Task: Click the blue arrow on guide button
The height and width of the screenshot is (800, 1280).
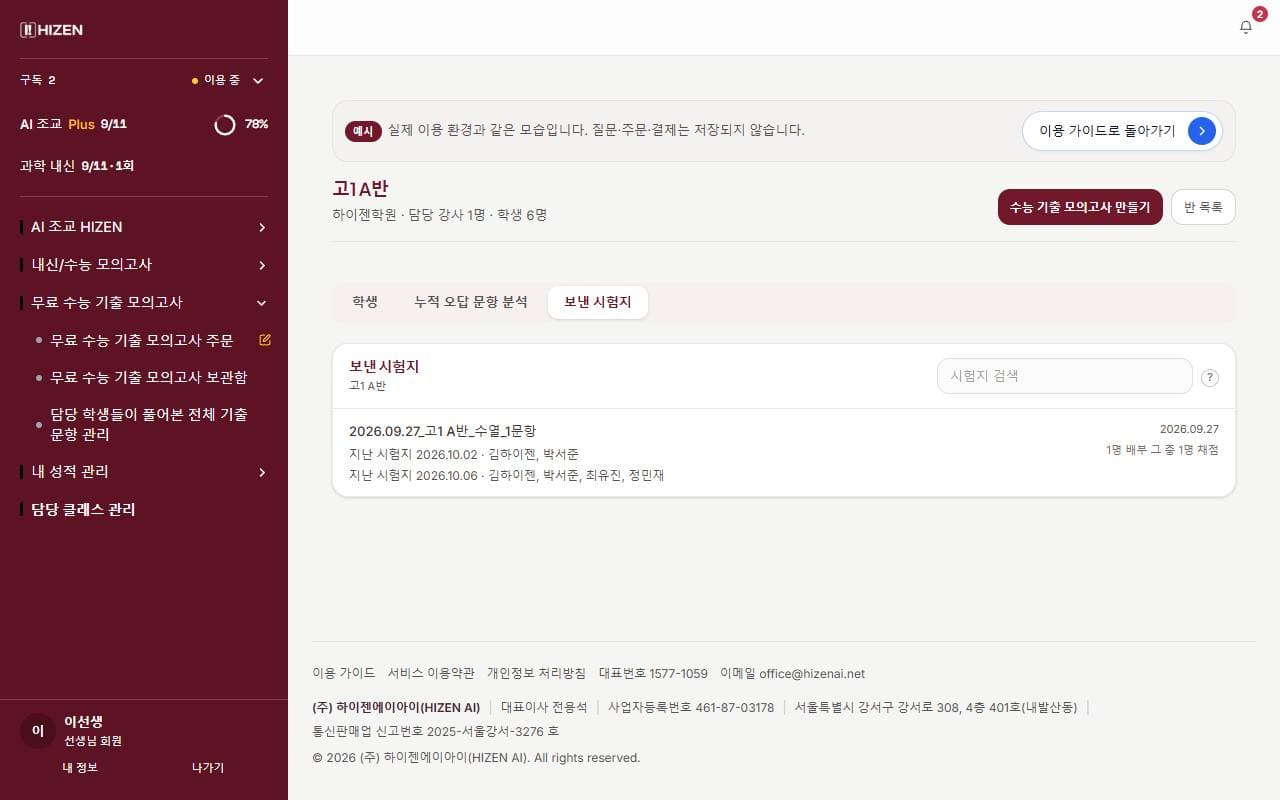Action: [1202, 130]
